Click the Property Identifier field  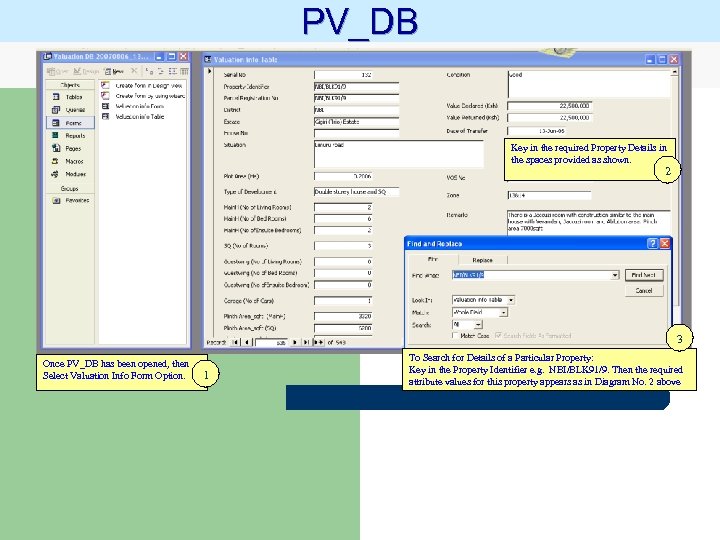(x=356, y=86)
